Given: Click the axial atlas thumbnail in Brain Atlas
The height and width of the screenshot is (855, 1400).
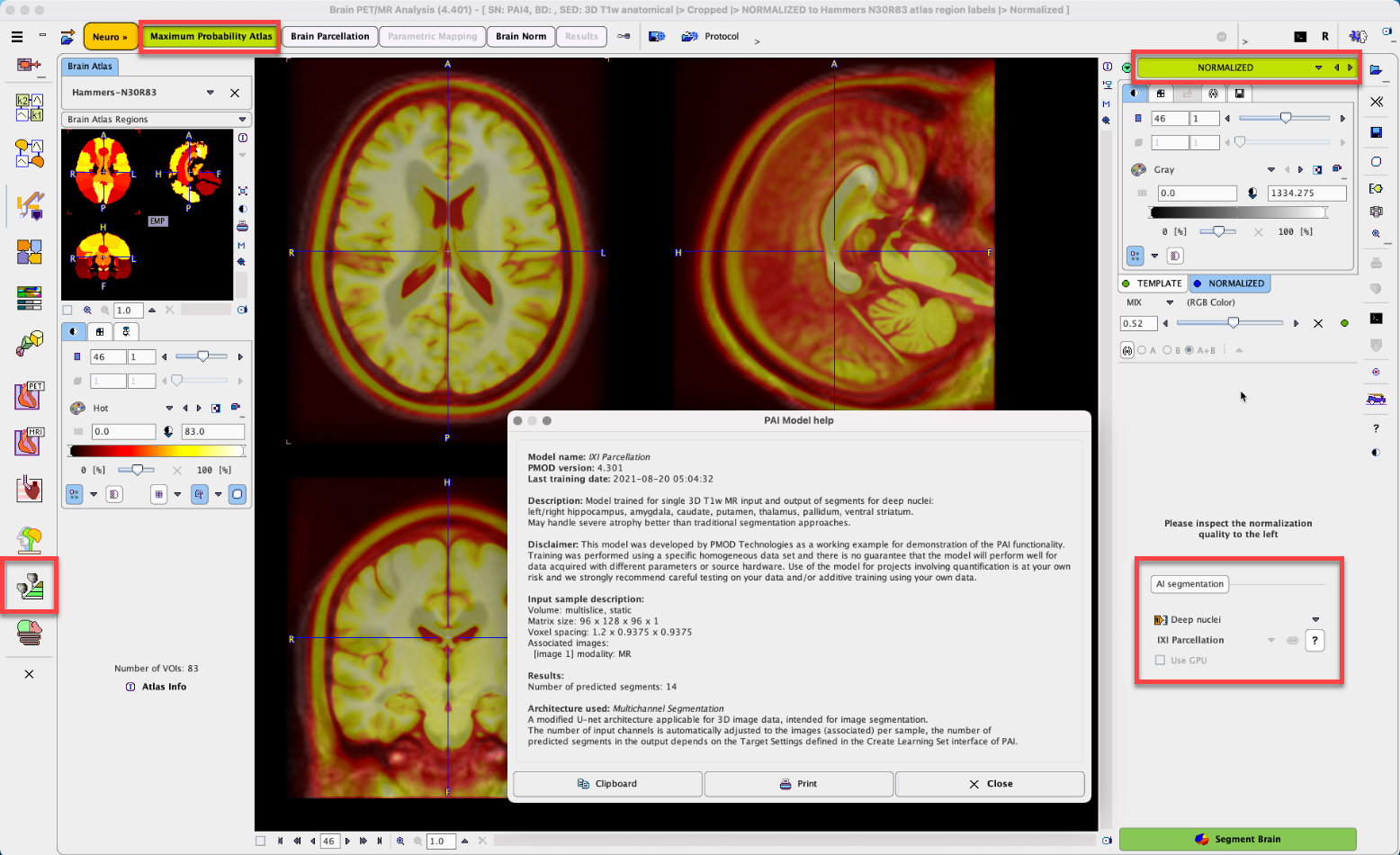Looking at the screenshot, I should (103, 173).
